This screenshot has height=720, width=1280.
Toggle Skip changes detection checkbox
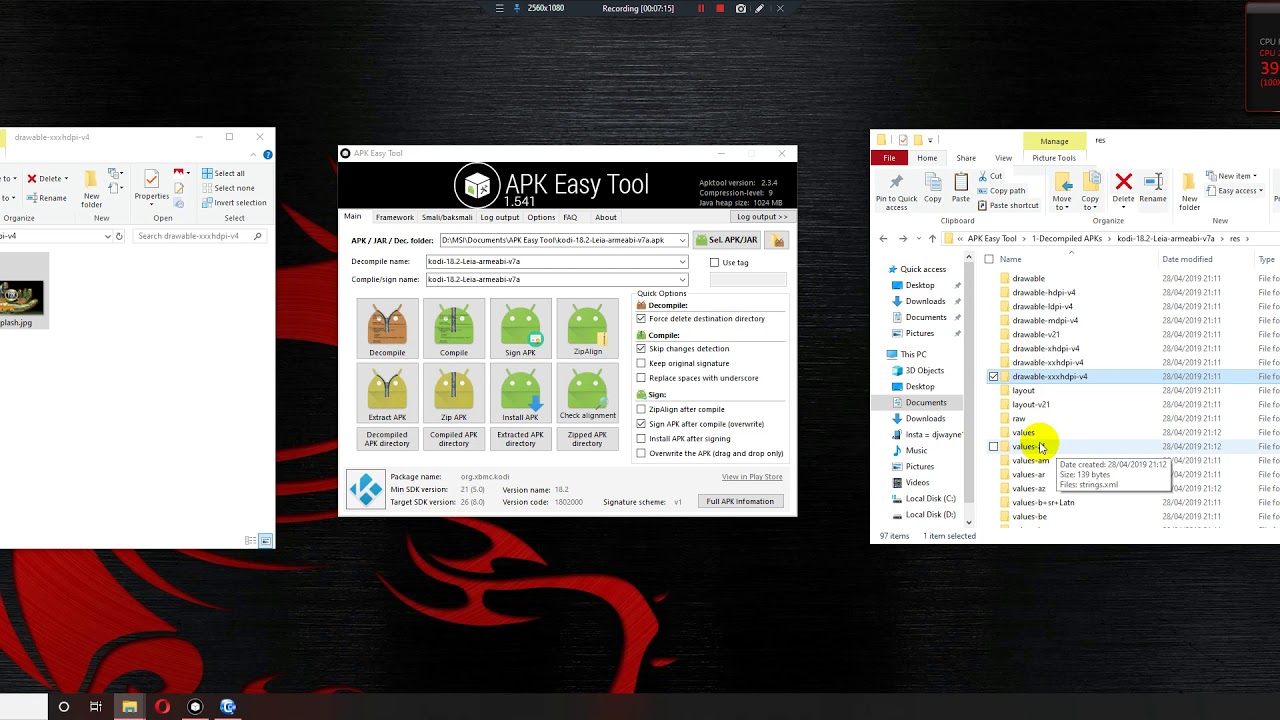click(x=641, y=349)
